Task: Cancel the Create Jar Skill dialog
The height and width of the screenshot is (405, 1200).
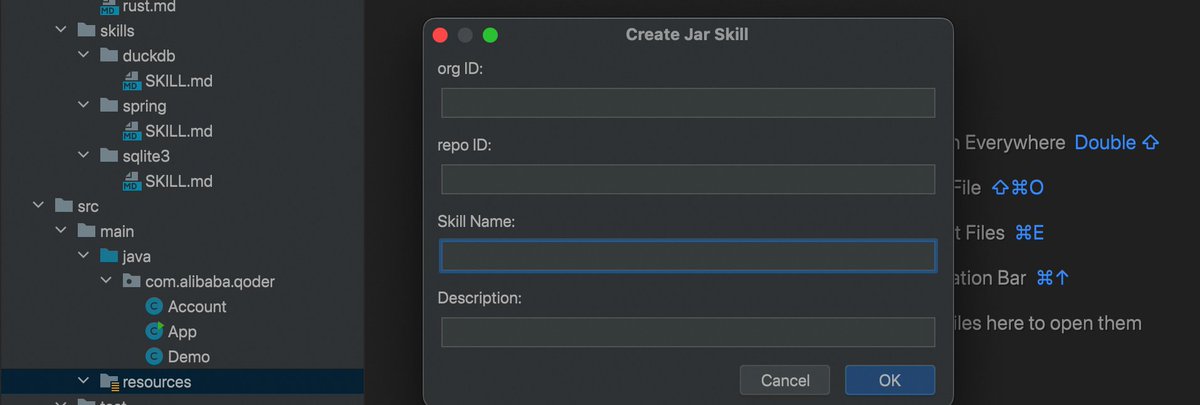Action: (785, 380)
